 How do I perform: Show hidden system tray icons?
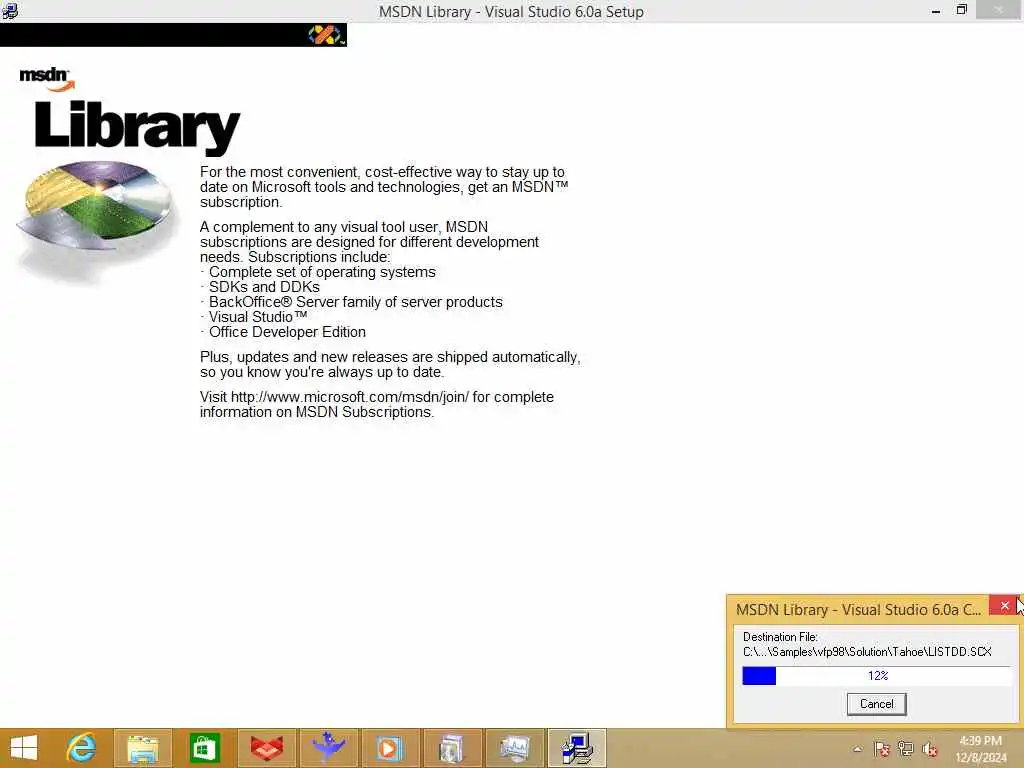(x=857, y=749)
